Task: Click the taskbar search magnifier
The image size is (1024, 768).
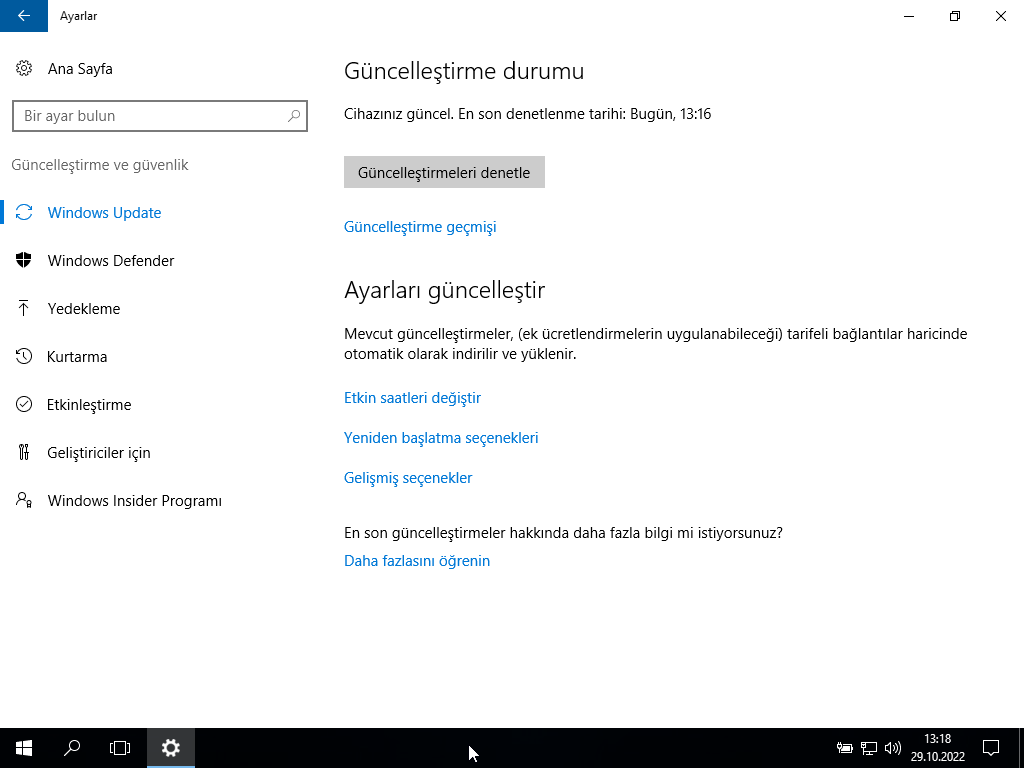Action: click(x=72, y=748)
